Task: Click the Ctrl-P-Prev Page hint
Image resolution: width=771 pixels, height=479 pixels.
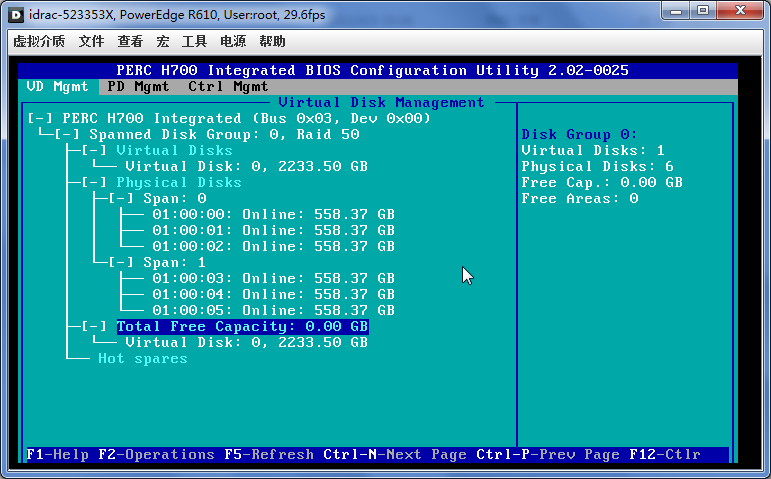Action: [548, 454]
